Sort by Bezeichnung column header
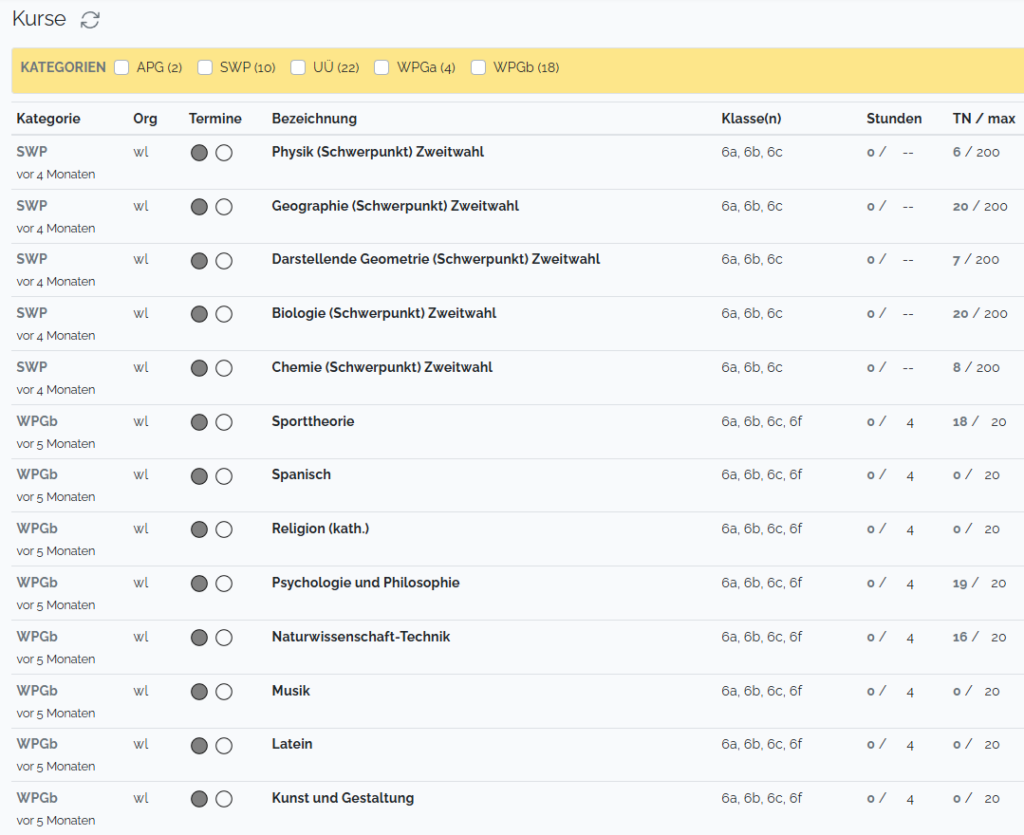Screen dimensions: 1024x835 pos(314,119)
